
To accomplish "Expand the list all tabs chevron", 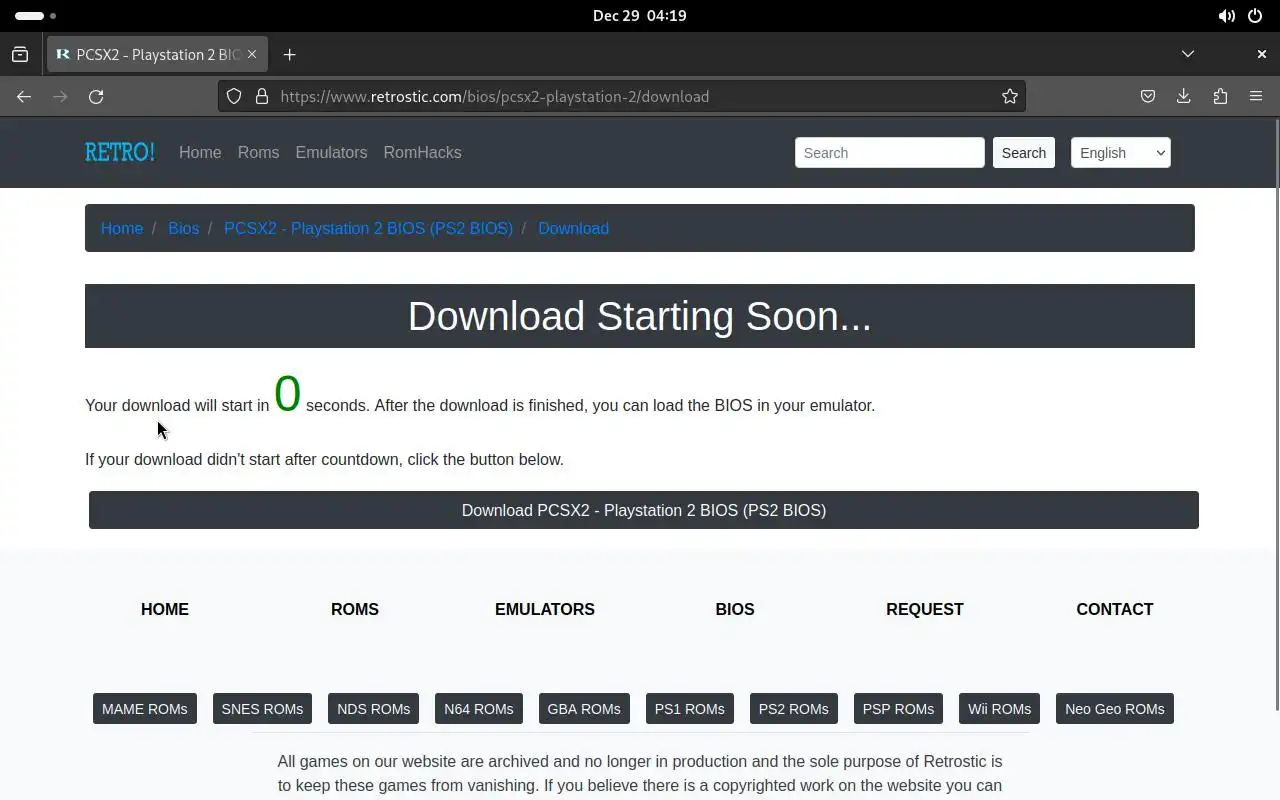I will [x=1188, y=54].
